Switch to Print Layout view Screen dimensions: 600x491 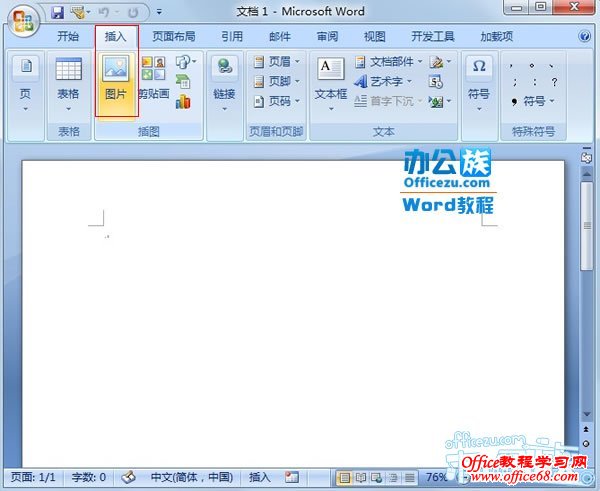tap(344, 478)
